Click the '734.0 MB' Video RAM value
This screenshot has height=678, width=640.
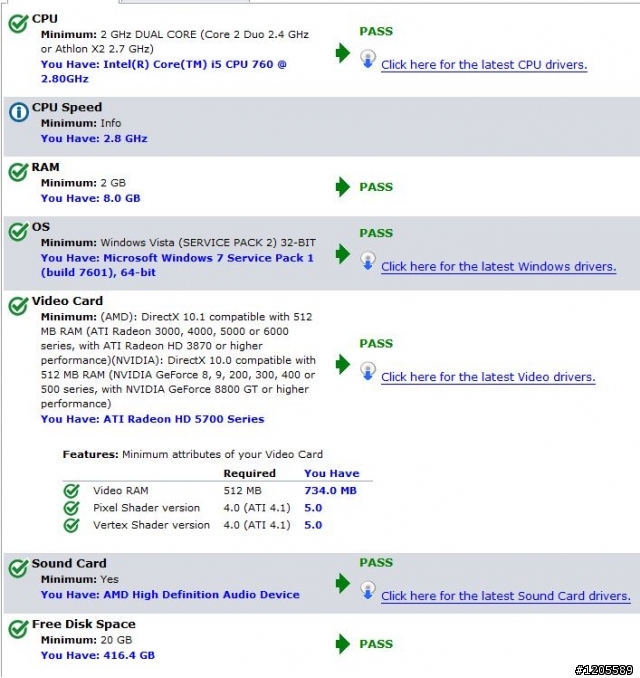[330, 491]
